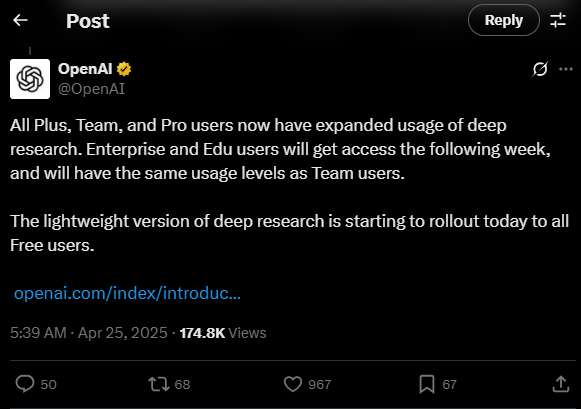Bookmark the post with bookmark icon
The image size is (581, 409).
click(x=427, y=384)
